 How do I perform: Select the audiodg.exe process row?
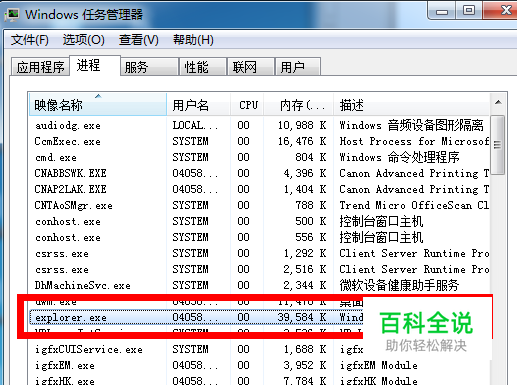coord(260,125)
